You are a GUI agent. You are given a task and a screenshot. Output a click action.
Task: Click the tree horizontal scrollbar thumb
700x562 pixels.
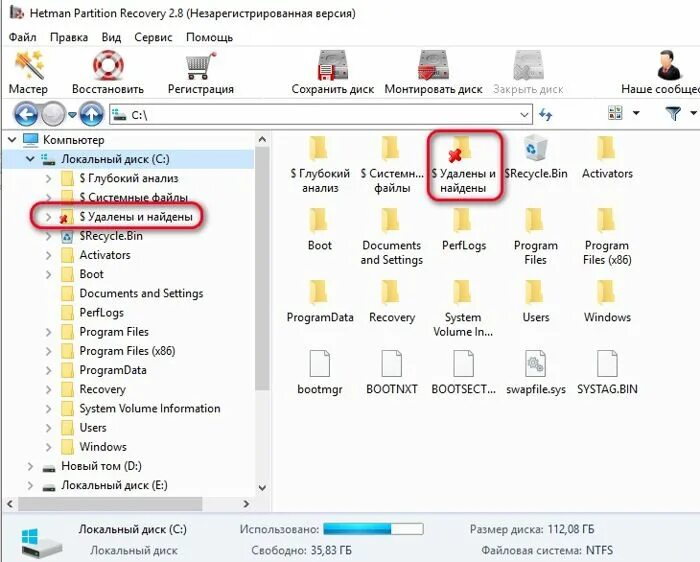(x=110, y=504)
